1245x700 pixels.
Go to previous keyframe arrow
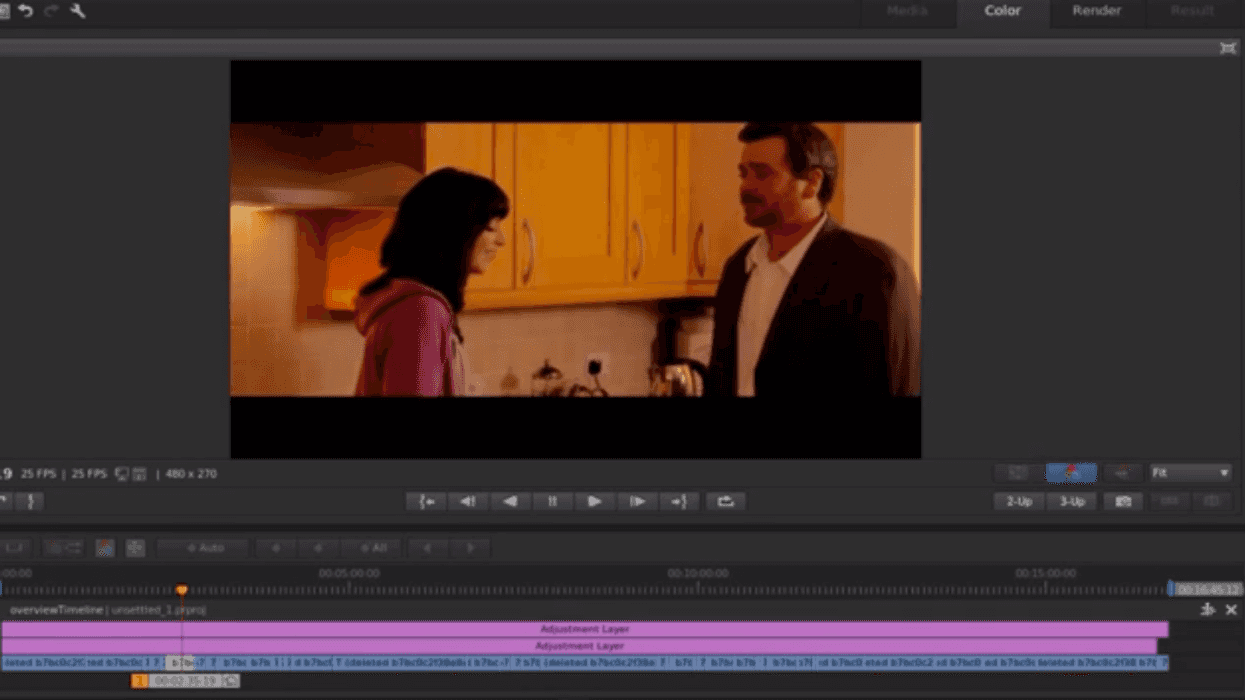427,548
